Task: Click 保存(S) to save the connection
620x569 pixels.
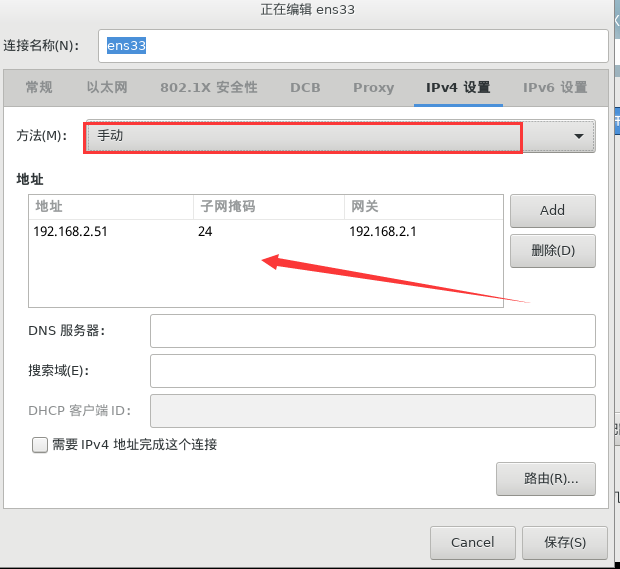Action: [x=564, y=542]
